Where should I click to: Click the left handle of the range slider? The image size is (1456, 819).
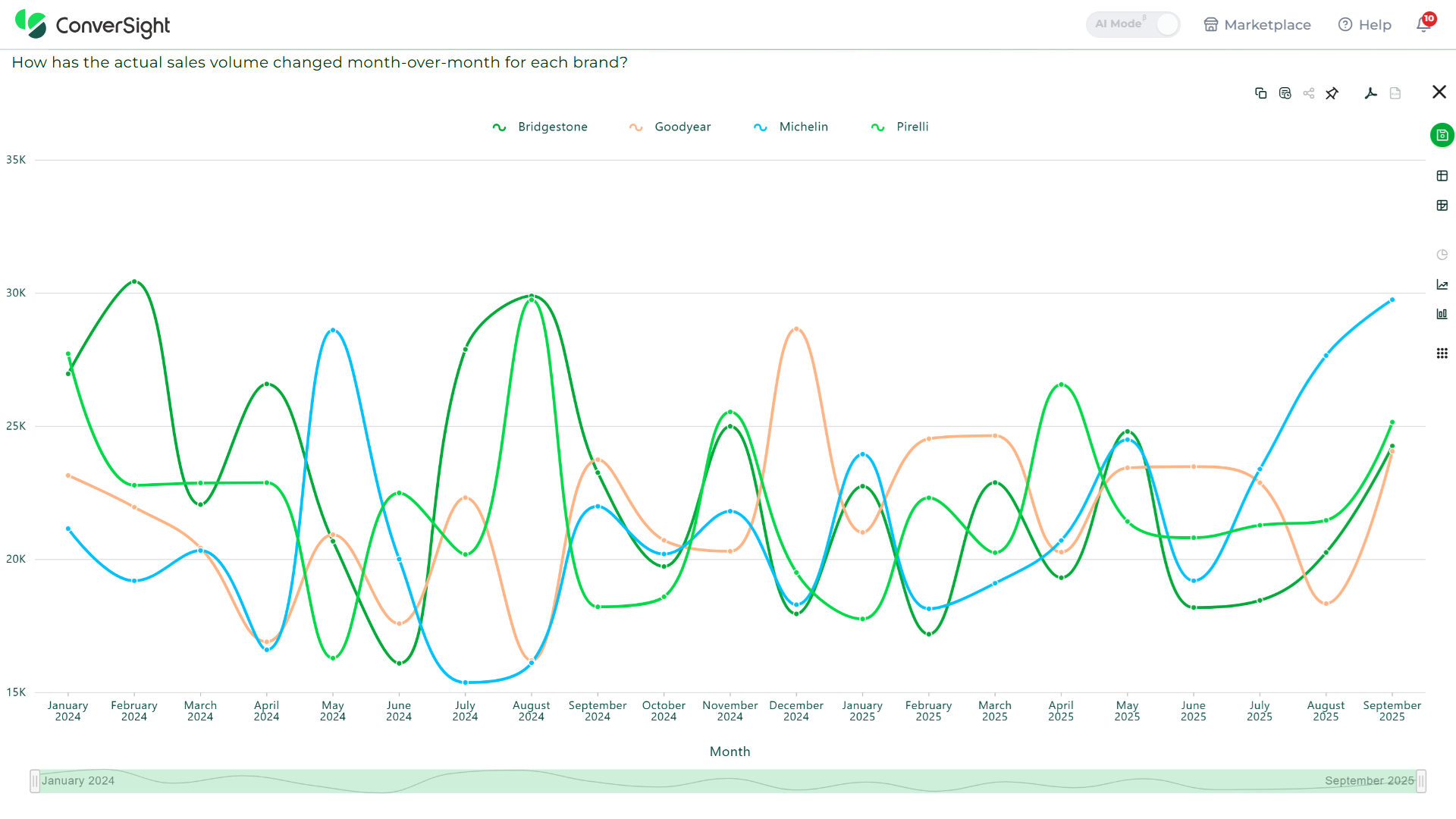click(35, 781)
